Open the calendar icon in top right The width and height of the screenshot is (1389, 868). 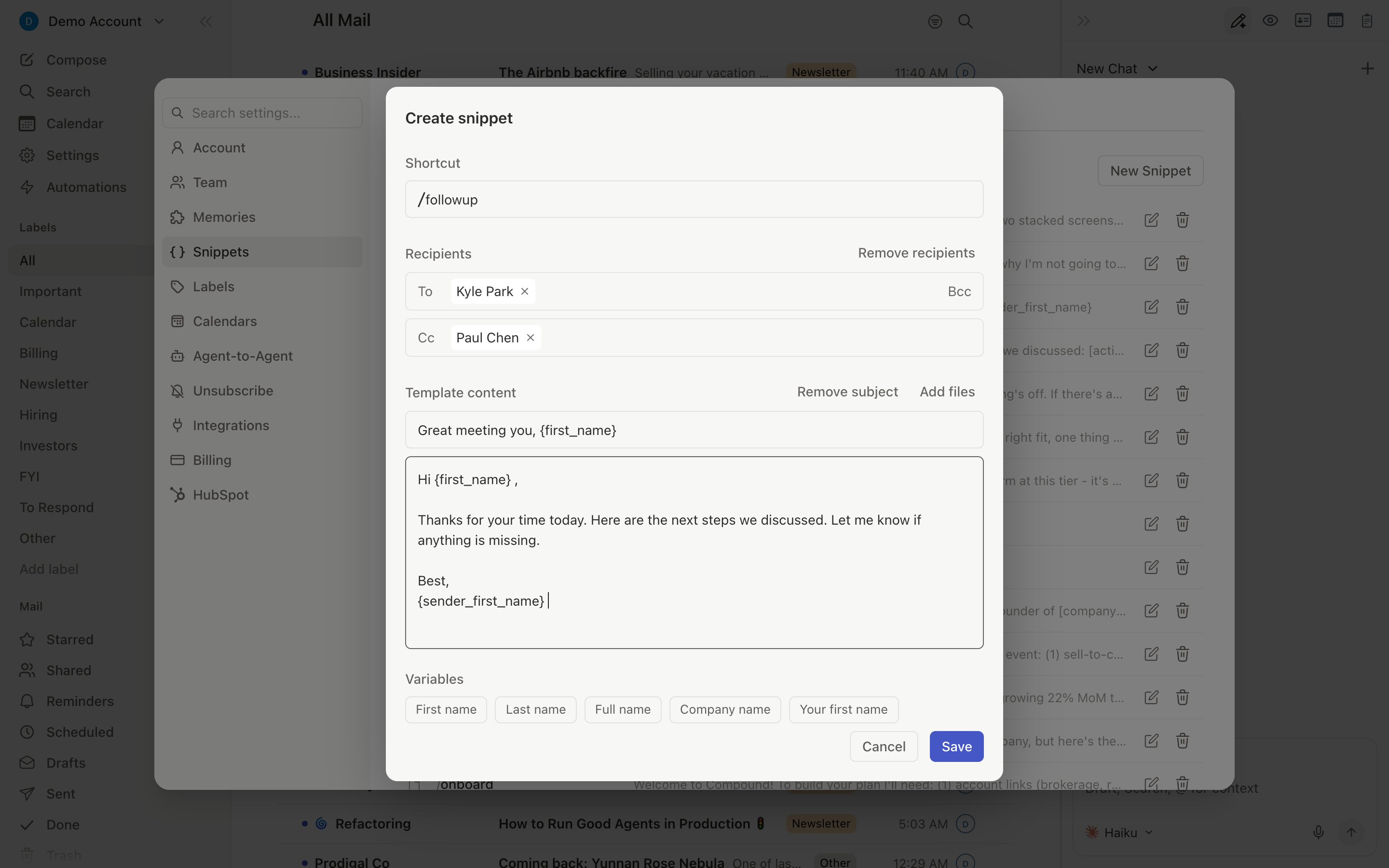1335,21
